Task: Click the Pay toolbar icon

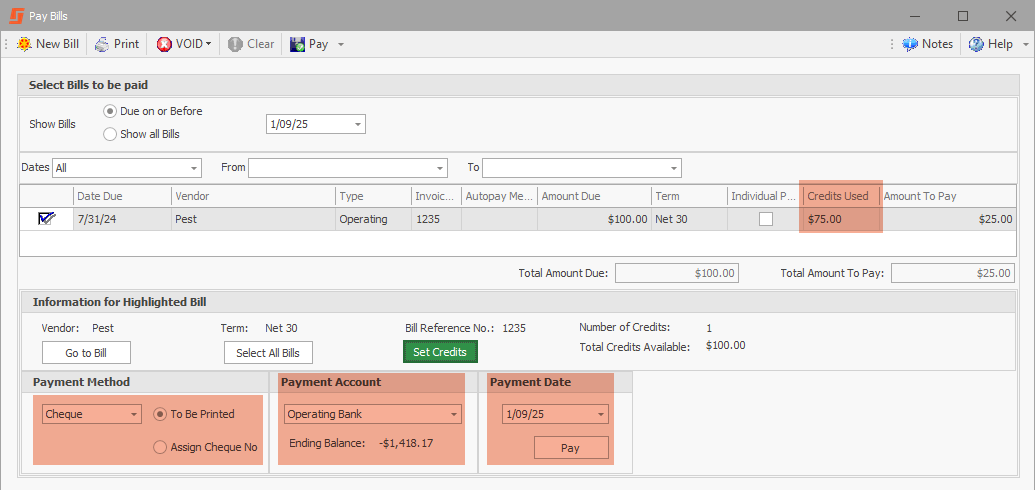Action: 298,44
